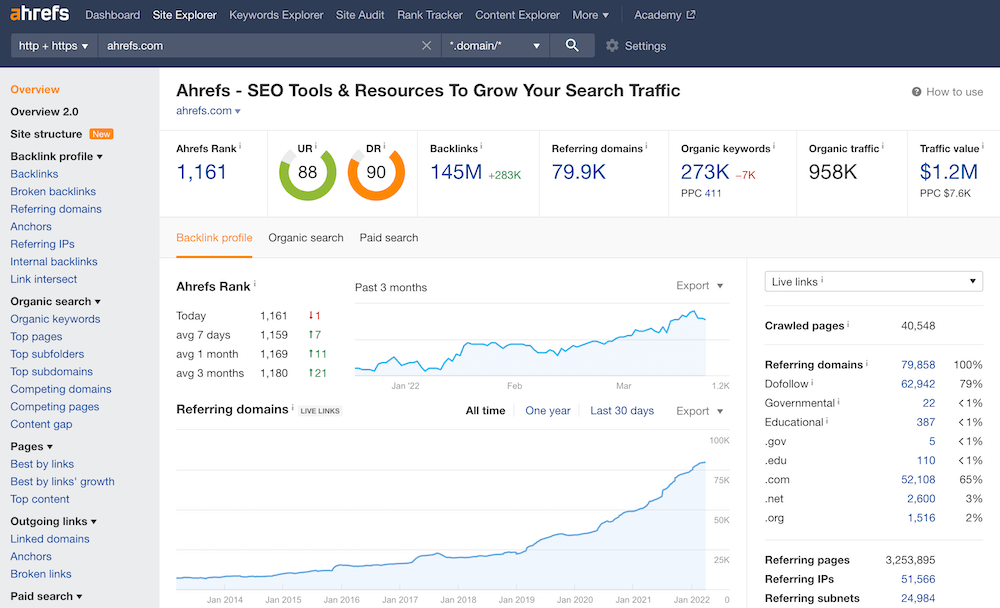1000x608 pixels.
Task: Collapse the Organic search sidebar section
Action: tap(55, 301)
